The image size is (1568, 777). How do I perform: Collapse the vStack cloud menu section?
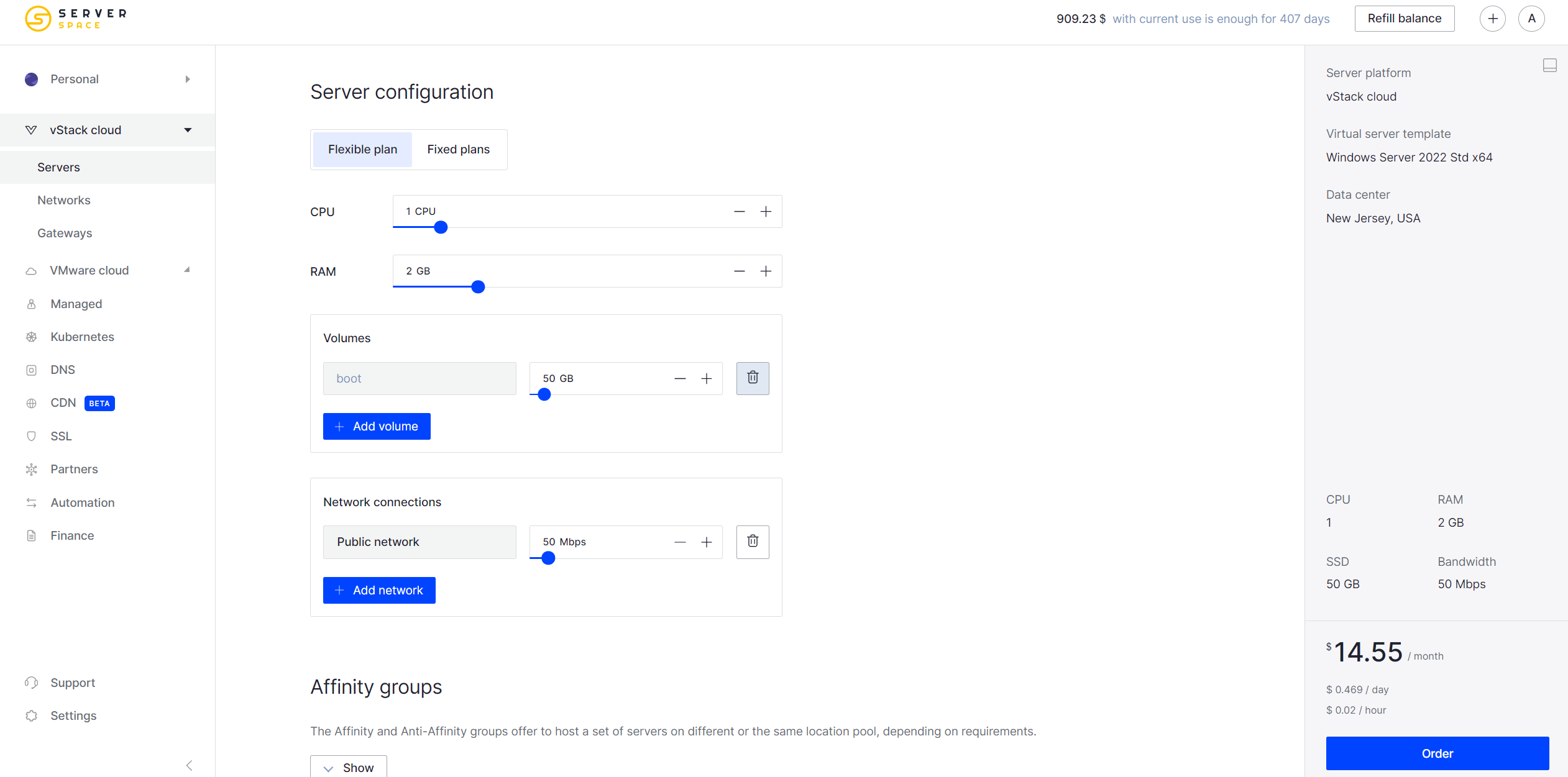(187, 130)
